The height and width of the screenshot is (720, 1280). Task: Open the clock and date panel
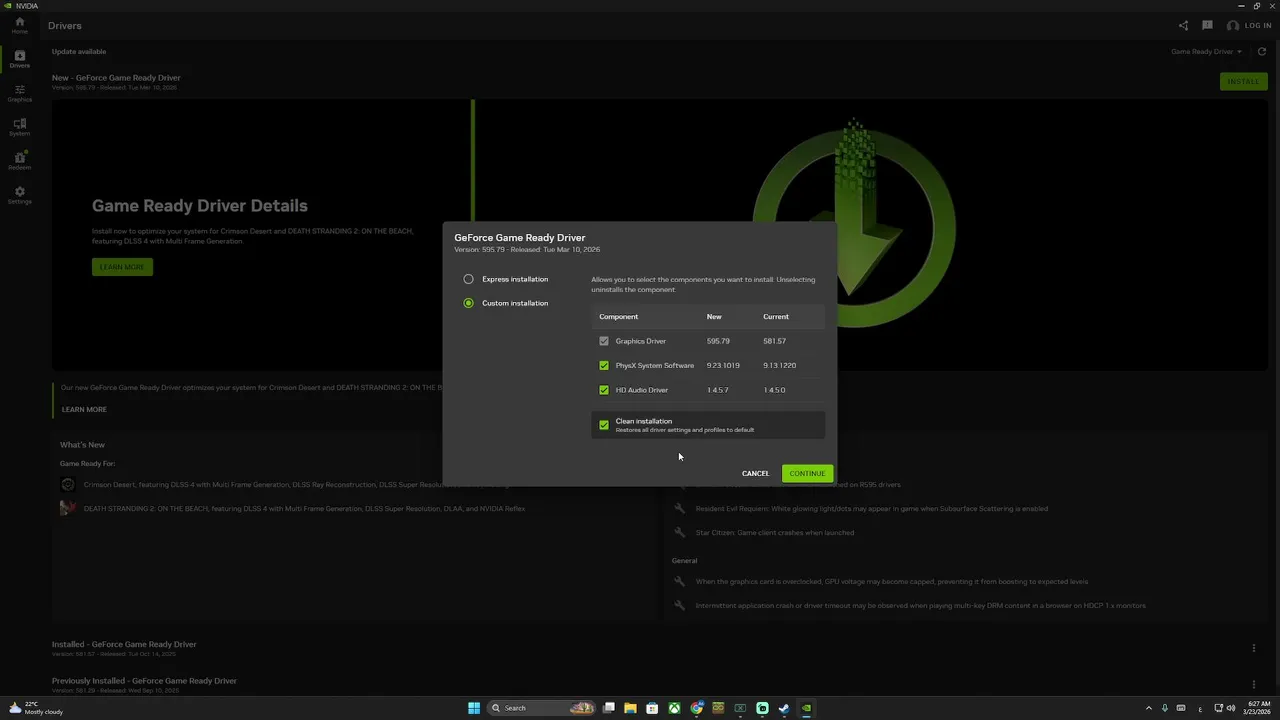click(1256, 708)
